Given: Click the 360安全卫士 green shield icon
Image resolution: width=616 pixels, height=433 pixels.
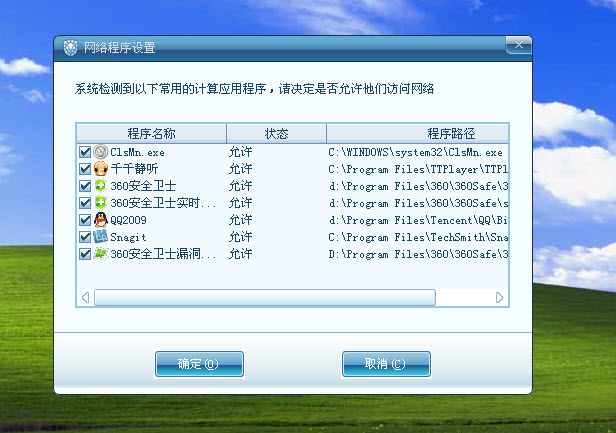Looking at the screenshot, I should [x=101, y=186].
